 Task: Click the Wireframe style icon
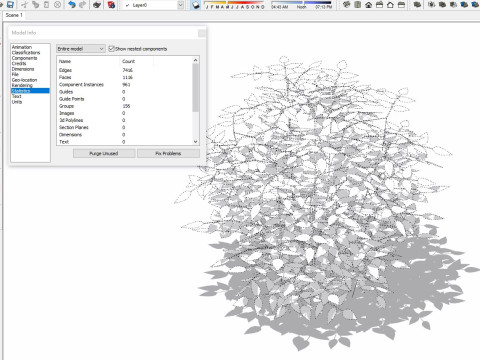point(432,5)
